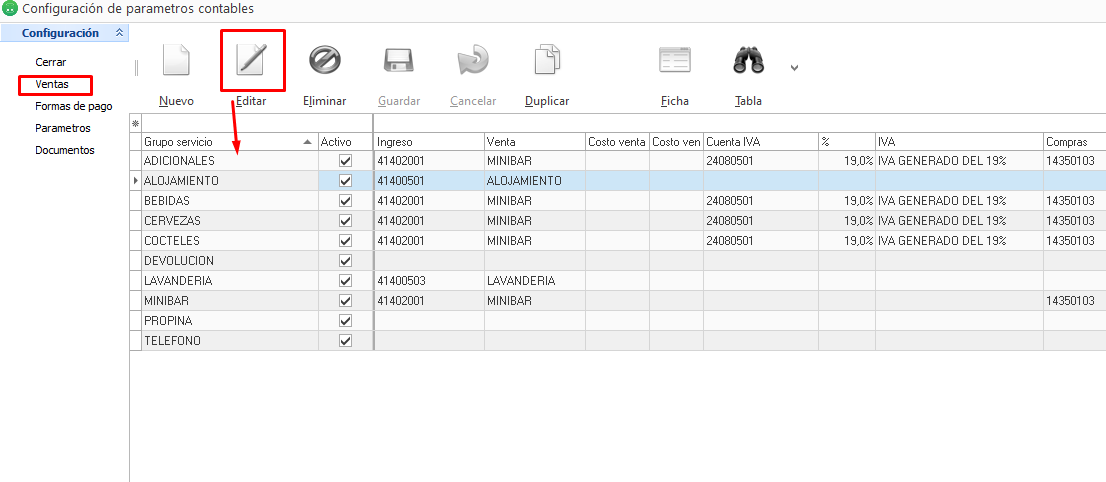Click the Cancelar undo arrow icon
Screen dimensions: 1106x482
[x=473, y=60]
